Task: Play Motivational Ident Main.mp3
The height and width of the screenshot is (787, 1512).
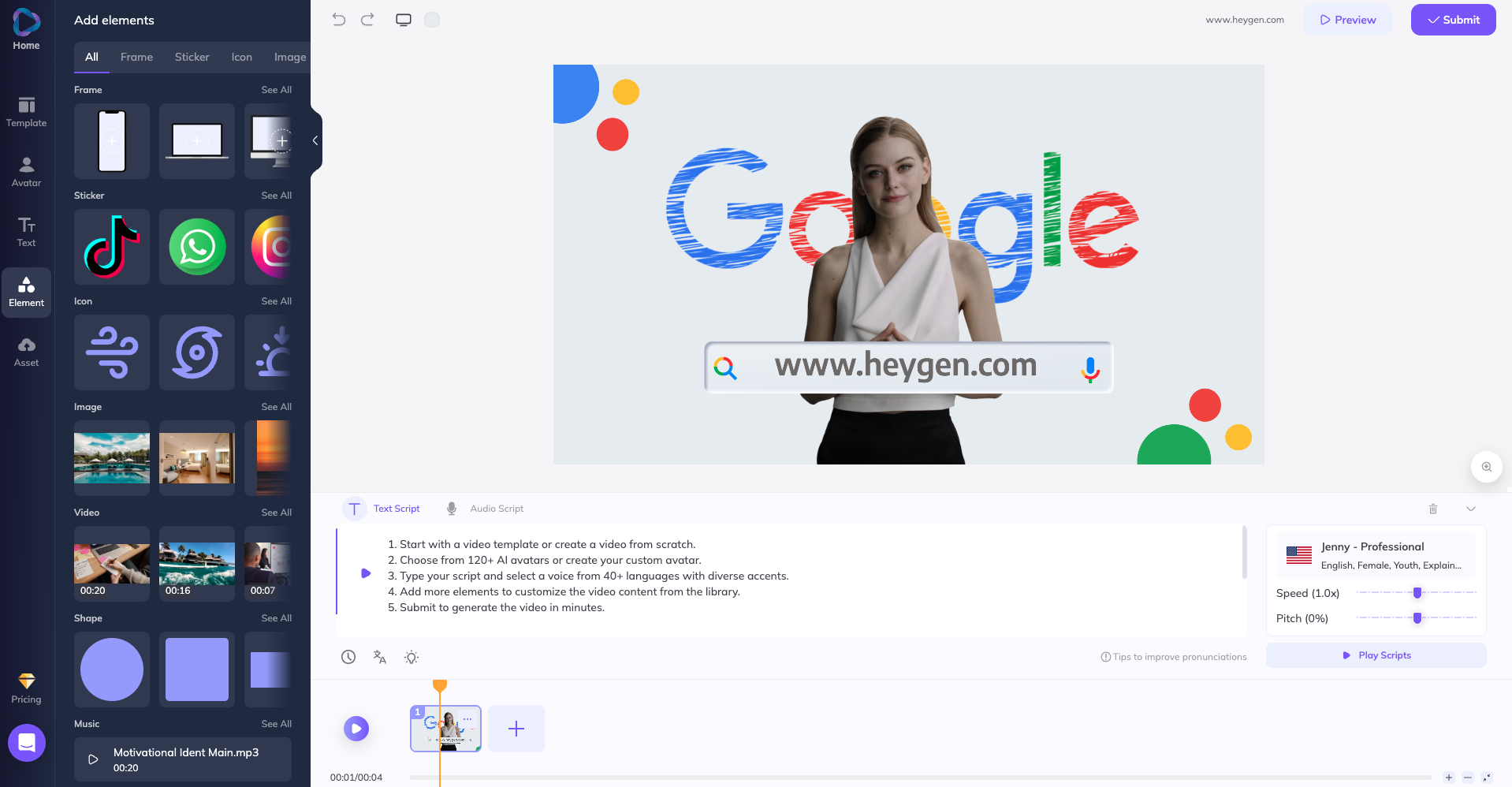Action: pyautogui.click(x=93, y=759)
